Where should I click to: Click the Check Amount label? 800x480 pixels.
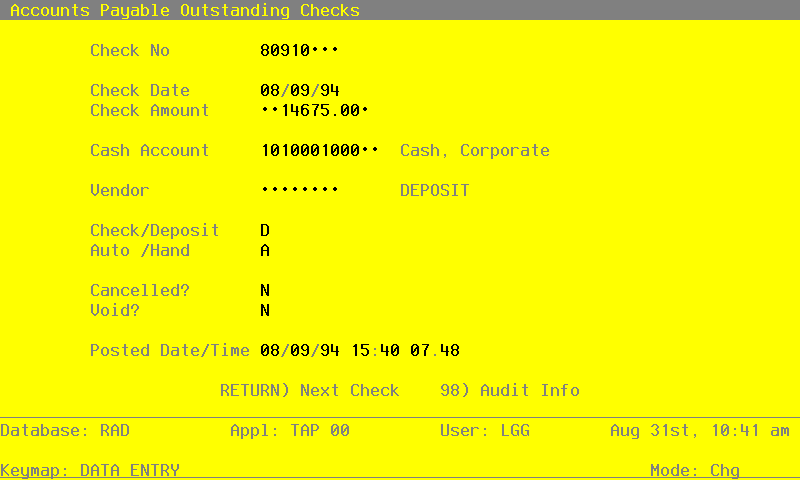pyautogui.click(x=149, y=110)
